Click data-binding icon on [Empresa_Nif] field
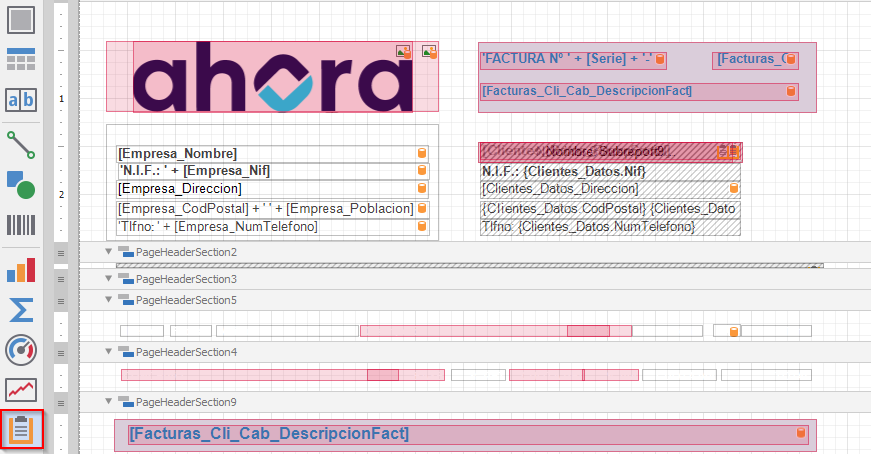The width and height of the screenshot is (871, 454). point(422,171)
